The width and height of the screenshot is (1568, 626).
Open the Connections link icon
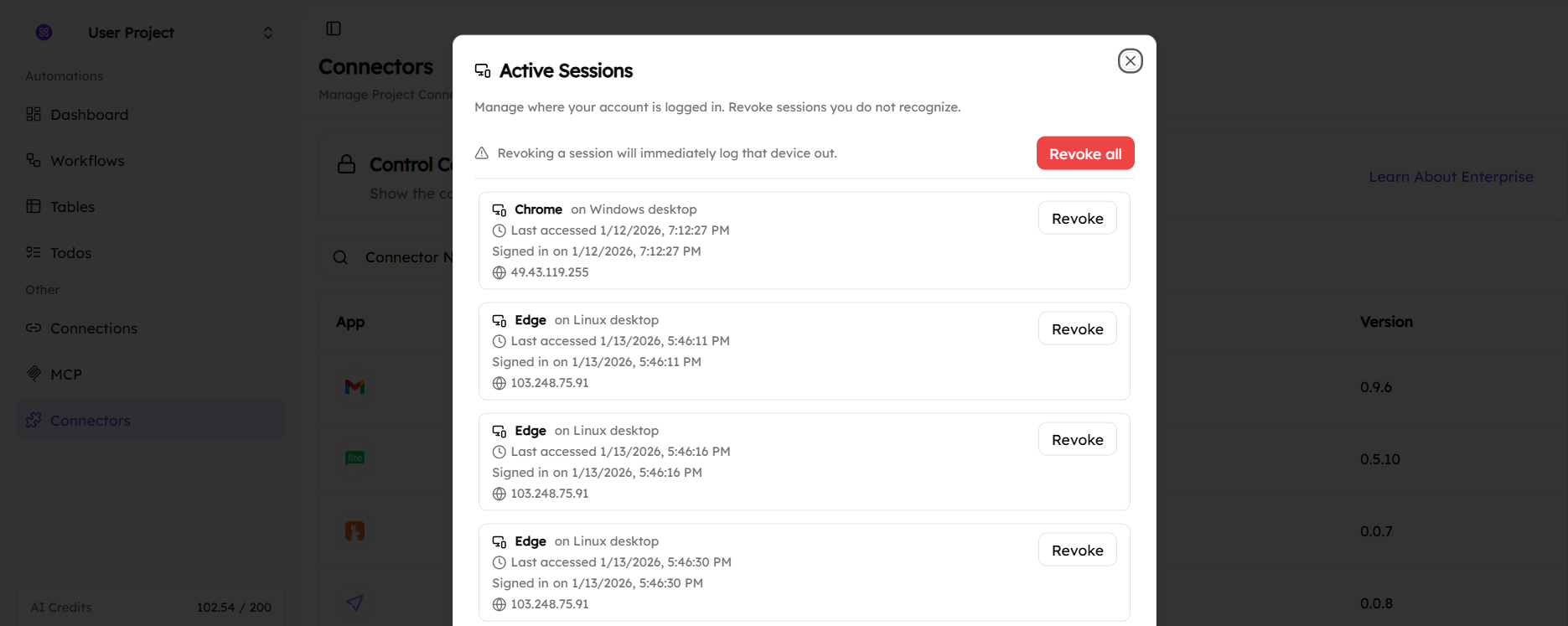34,328
